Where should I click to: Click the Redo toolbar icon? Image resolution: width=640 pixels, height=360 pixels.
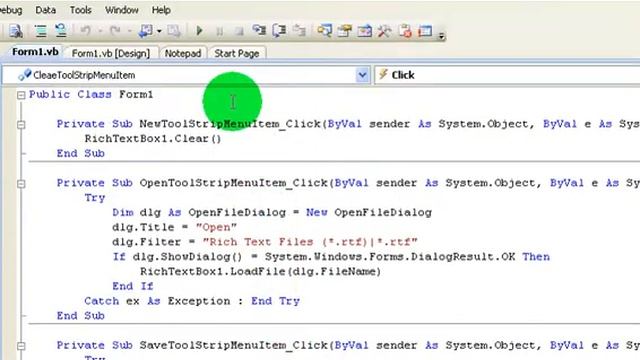click(115, 31)
